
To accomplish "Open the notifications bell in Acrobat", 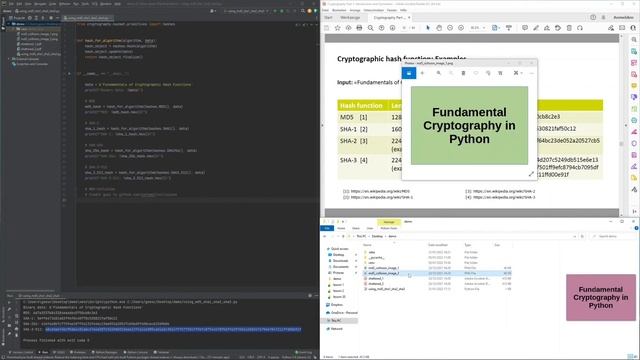I will click(x=603, y=18).
